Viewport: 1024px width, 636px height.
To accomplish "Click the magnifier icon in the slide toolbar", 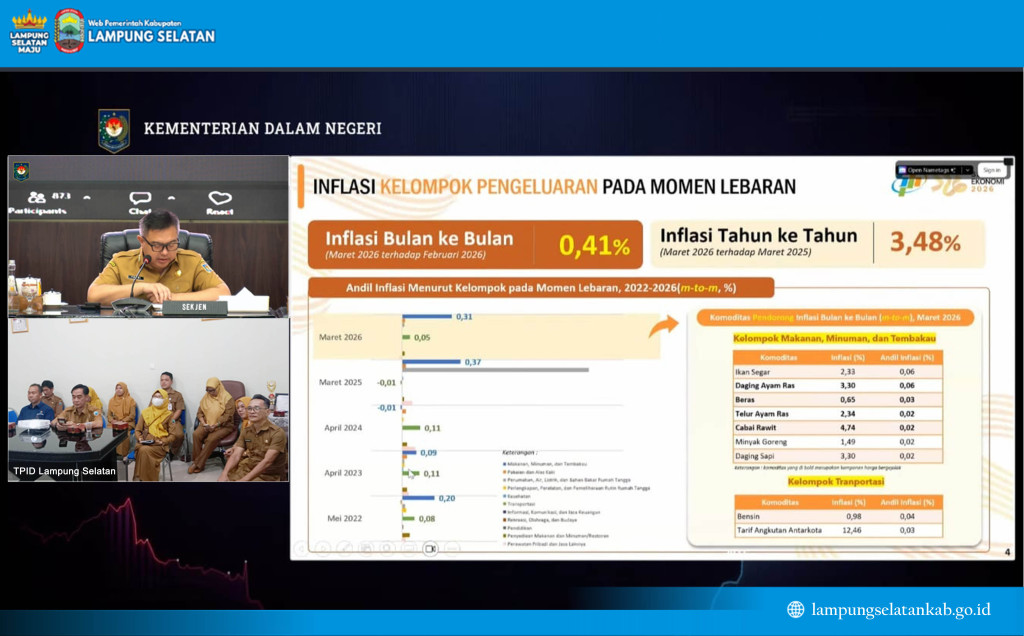I will coord(387,548).
